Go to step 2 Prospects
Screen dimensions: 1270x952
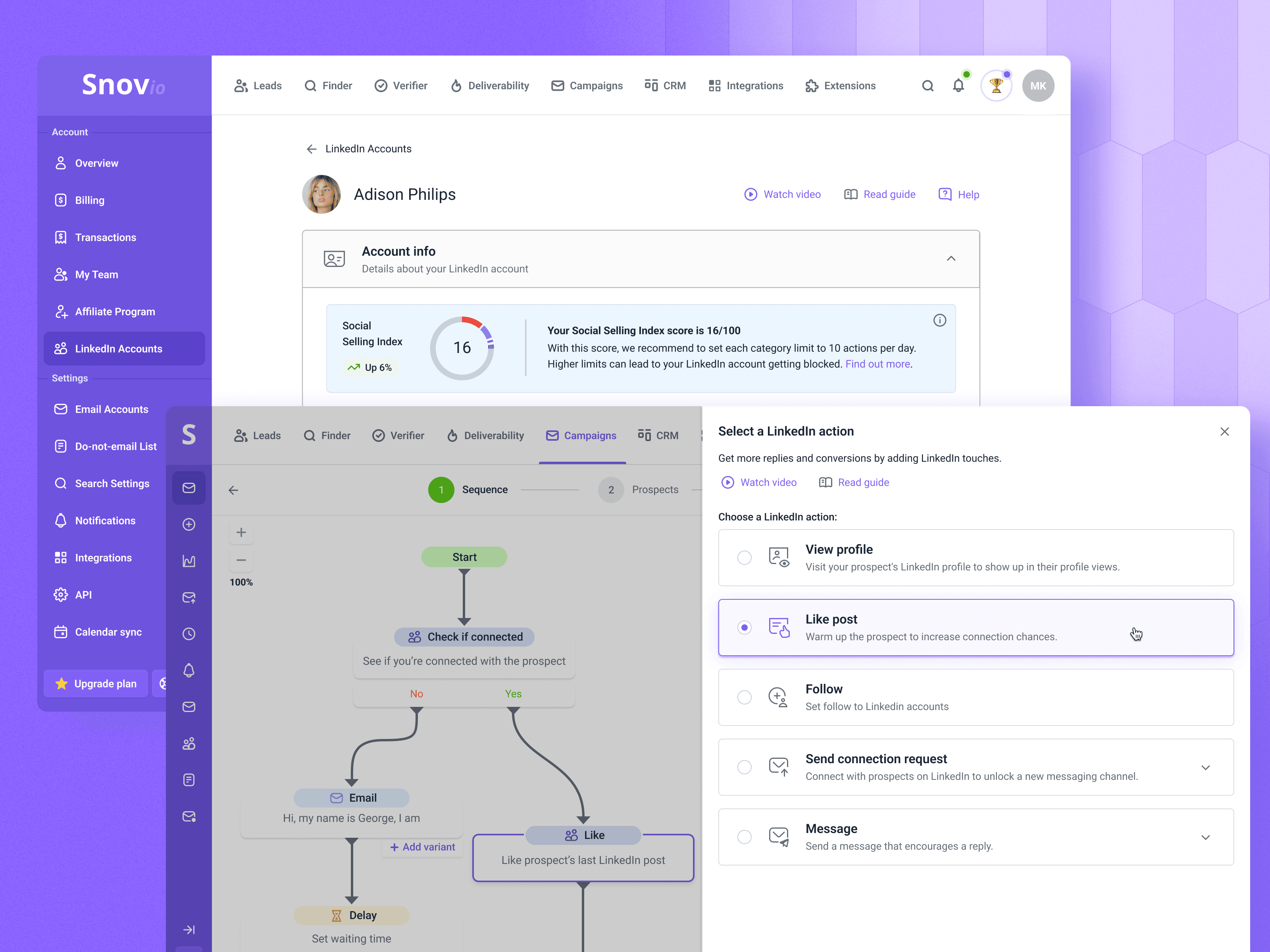639,490
